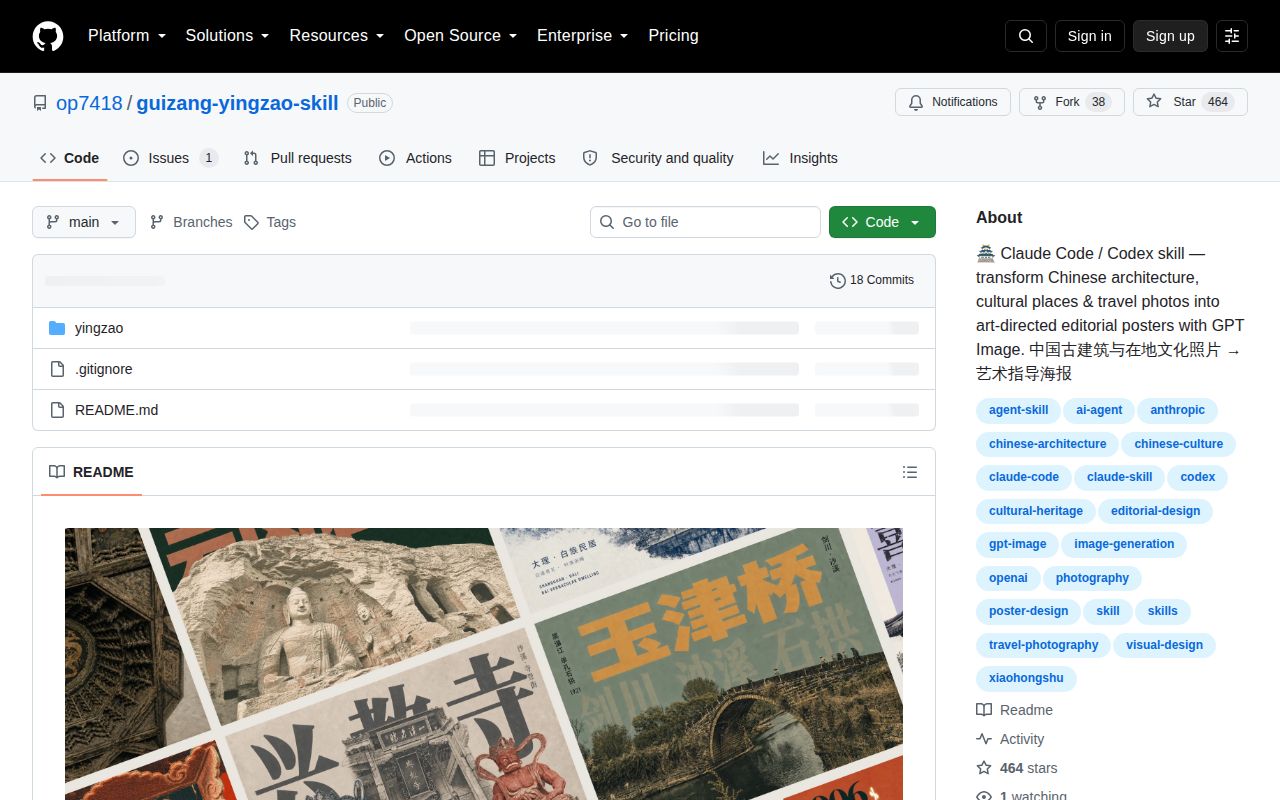Expand the Solutions menu
Viewport: 1280px width, 800px height.
coord(227,36)
